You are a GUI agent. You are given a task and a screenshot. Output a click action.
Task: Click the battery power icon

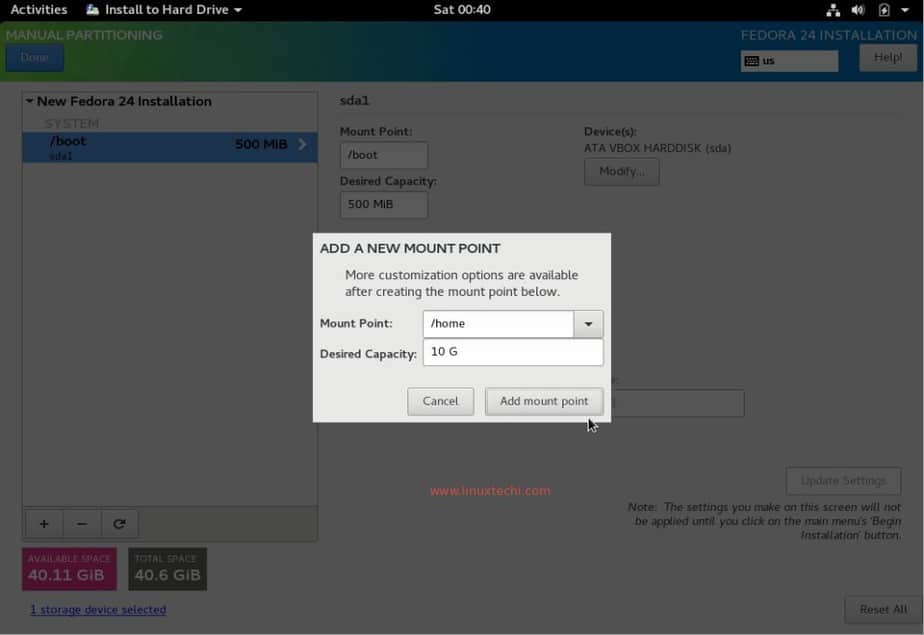click(x=884, y=10)
